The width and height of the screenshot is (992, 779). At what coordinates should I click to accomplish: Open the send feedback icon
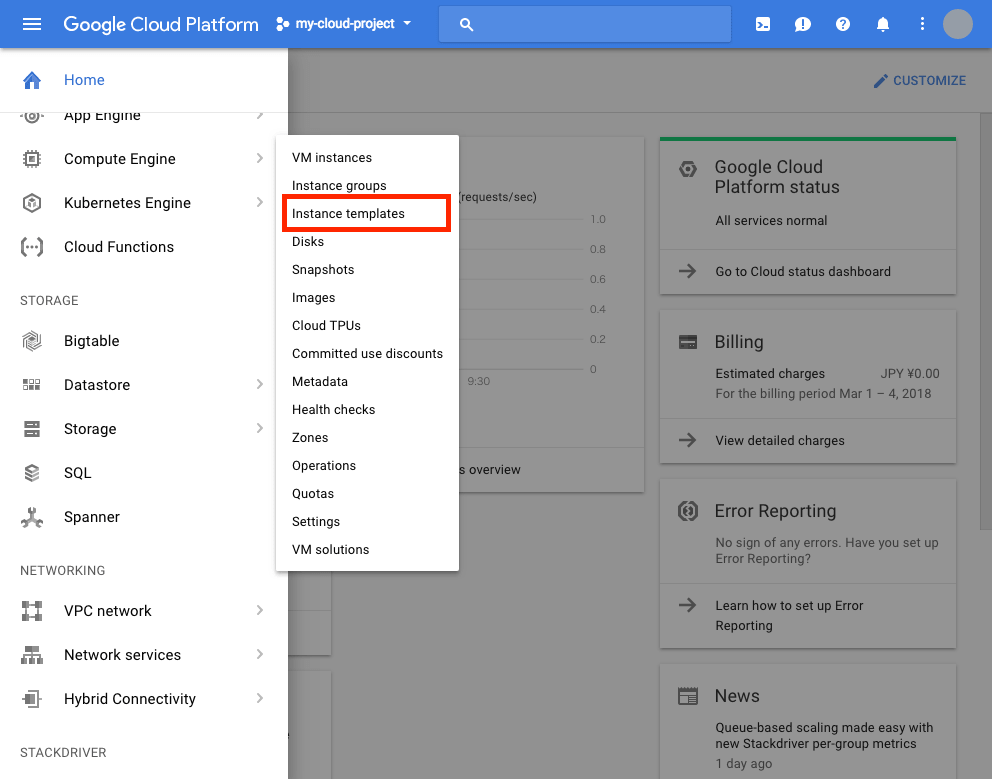803,24
